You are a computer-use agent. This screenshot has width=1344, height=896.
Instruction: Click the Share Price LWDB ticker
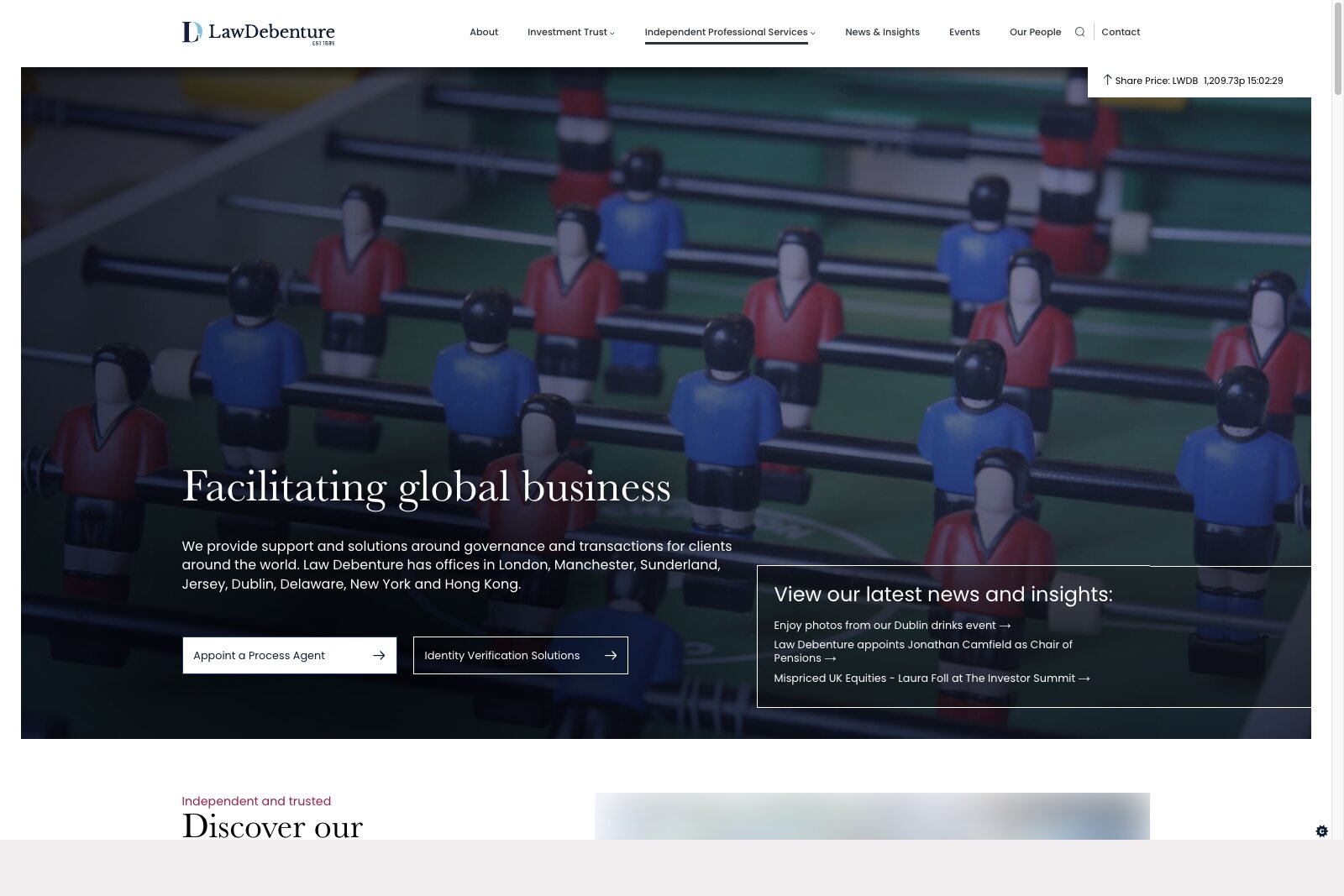[x=1199, y=81]
